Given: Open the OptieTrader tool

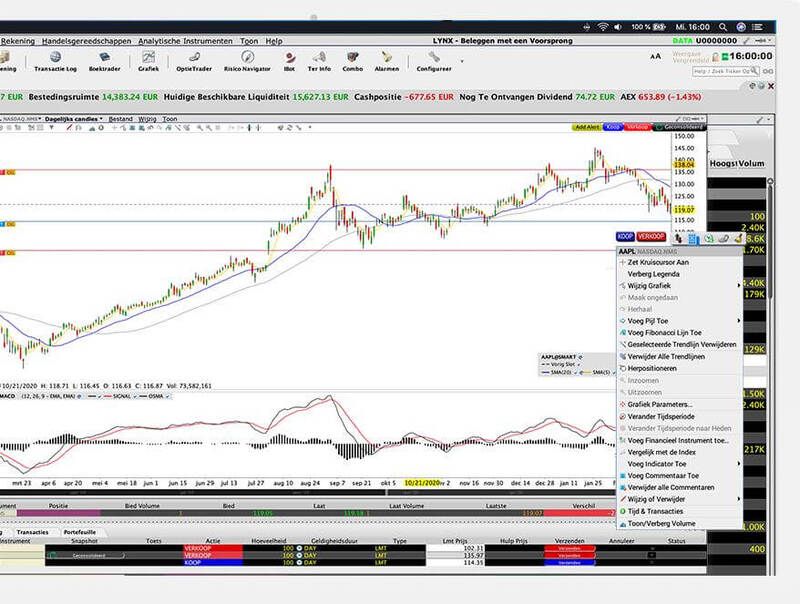Looking at the screenshot, I should [x=193, y=61].
